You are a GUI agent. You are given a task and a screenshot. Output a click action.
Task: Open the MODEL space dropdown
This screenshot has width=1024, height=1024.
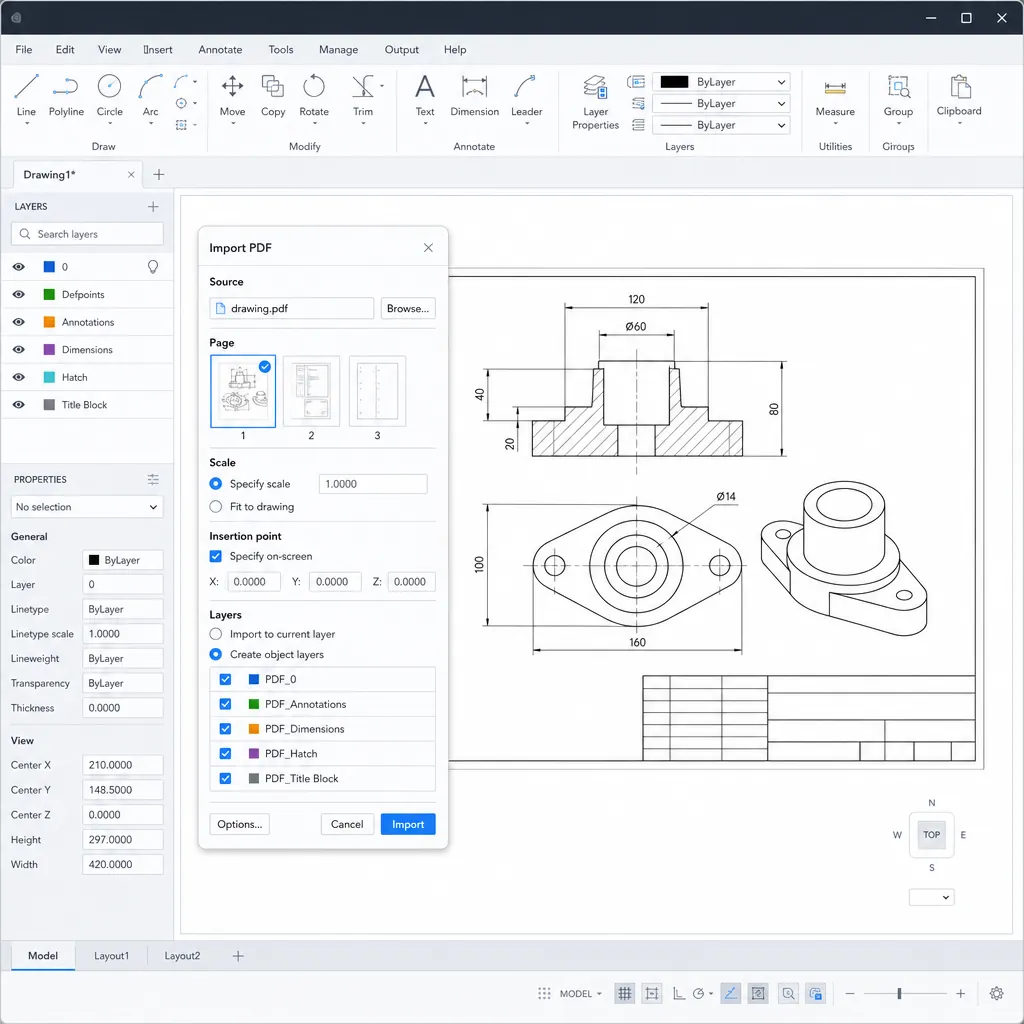point(581,993)
